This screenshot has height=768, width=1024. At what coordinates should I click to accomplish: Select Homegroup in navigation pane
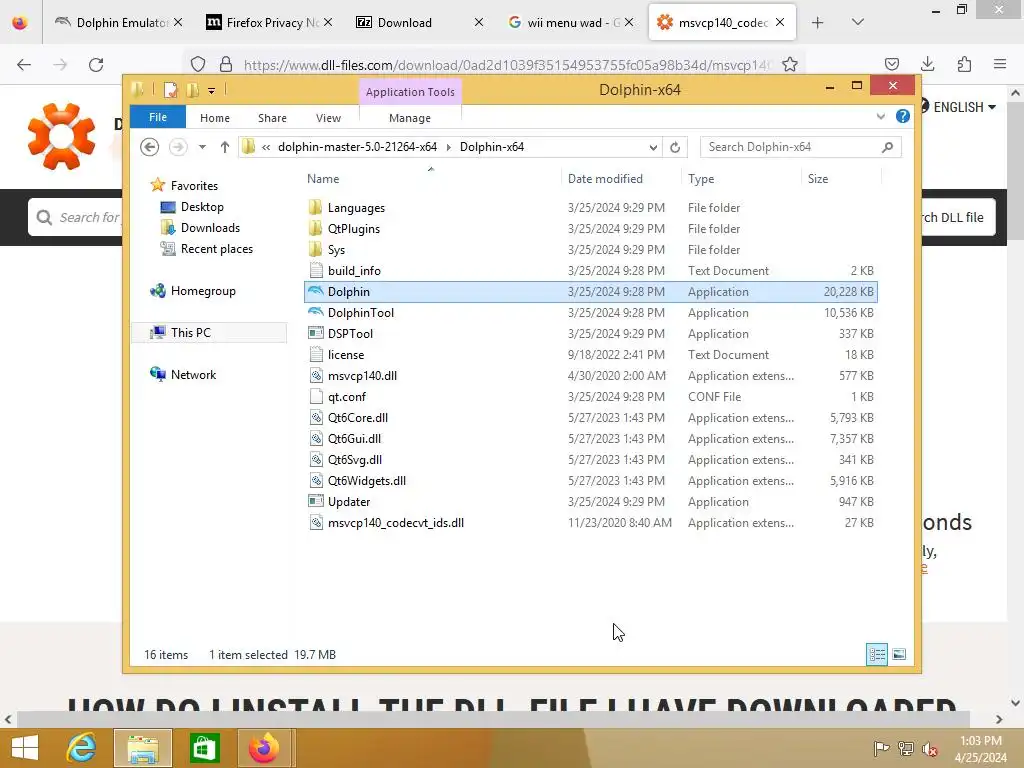203,291
